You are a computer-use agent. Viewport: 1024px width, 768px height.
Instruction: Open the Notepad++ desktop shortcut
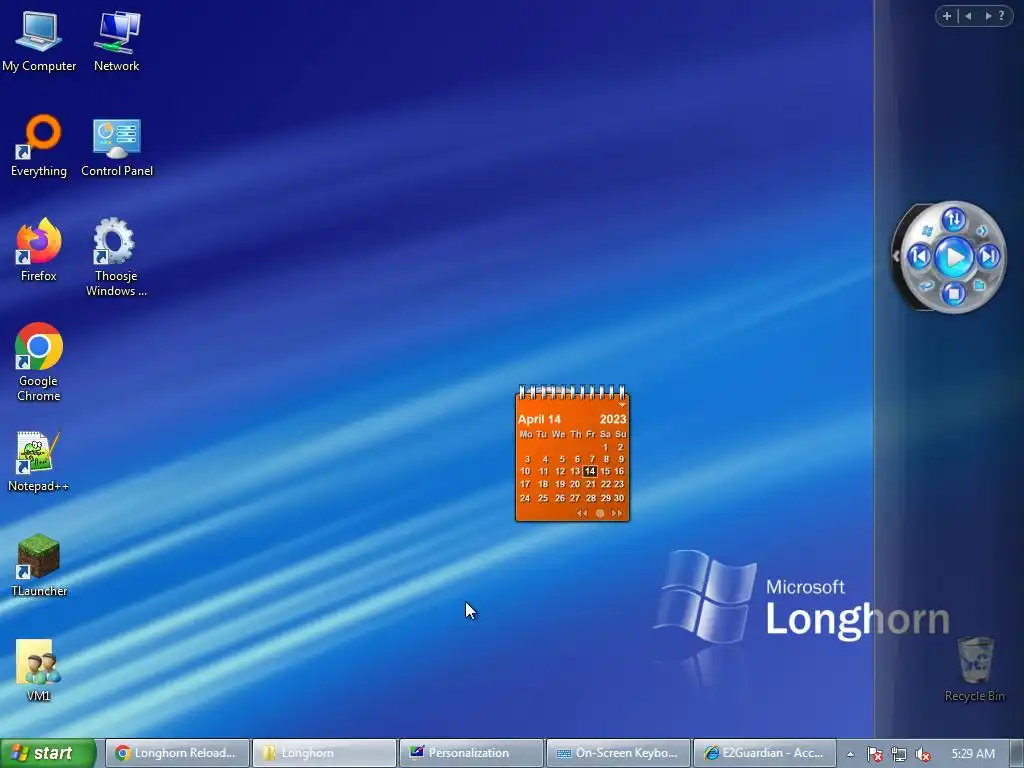tap(39, 461)
